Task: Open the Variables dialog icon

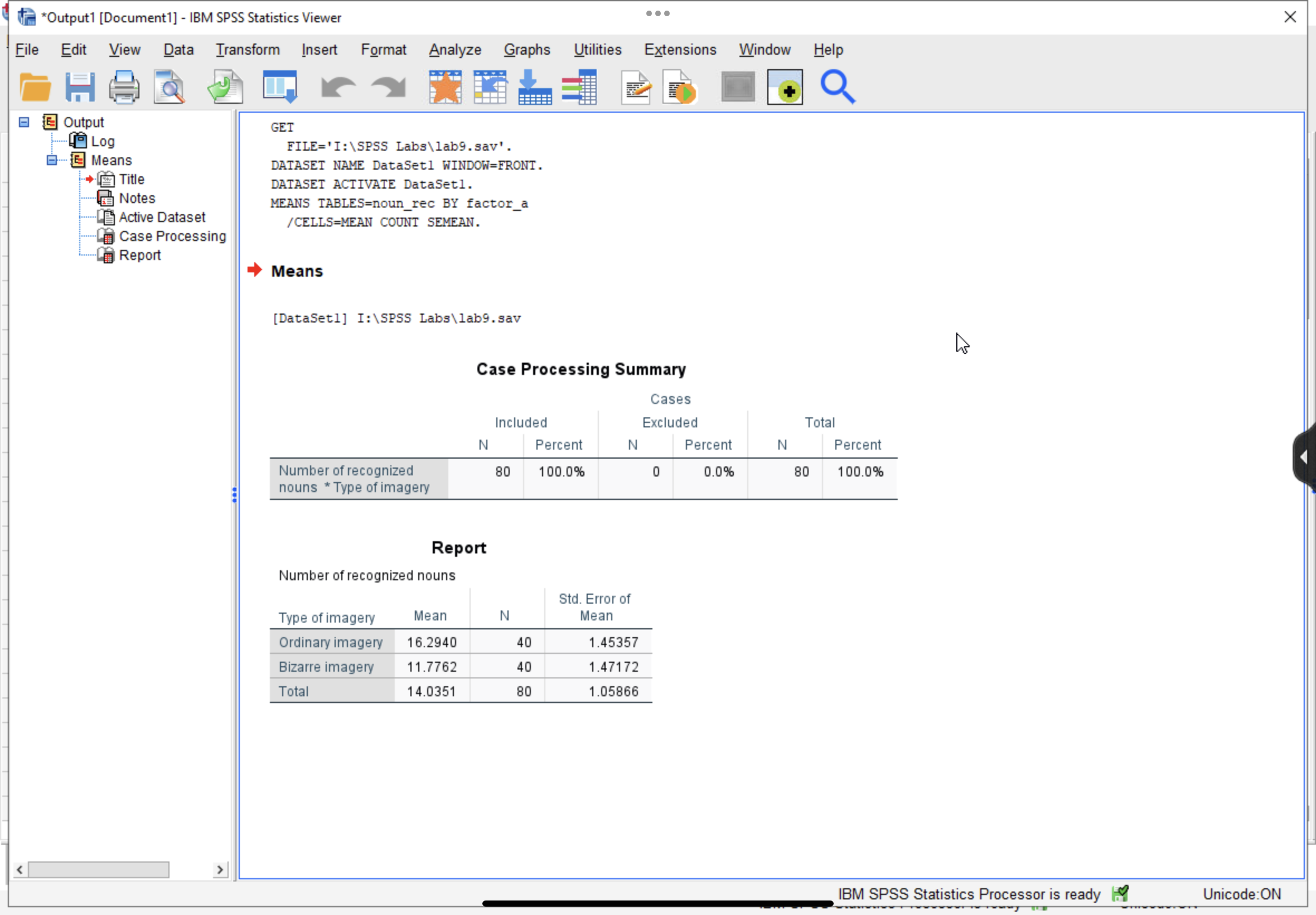Action: click(x=579, y=86)
